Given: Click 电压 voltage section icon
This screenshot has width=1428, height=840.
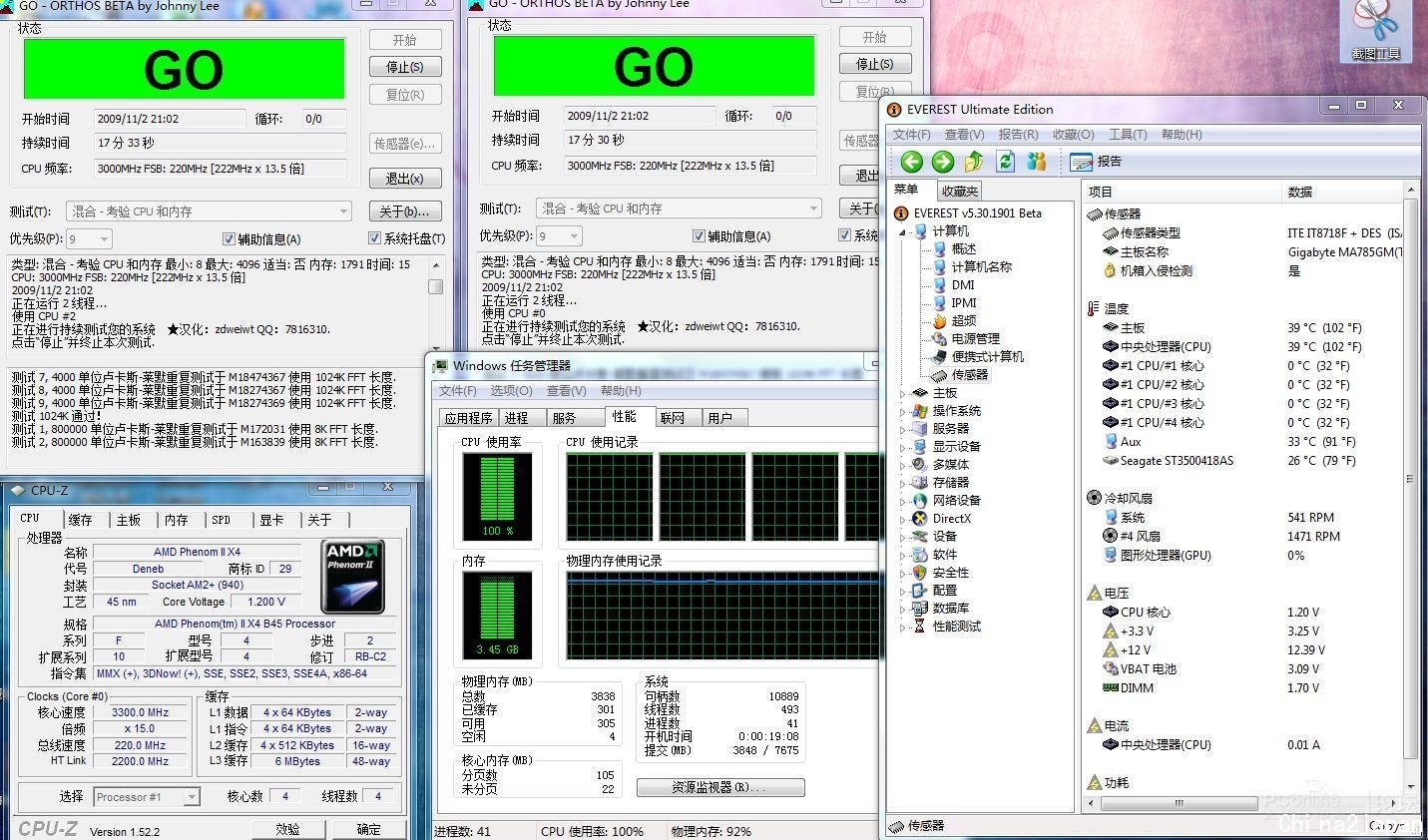Looking at the screenshot, I should click(x=1094, y=593).
